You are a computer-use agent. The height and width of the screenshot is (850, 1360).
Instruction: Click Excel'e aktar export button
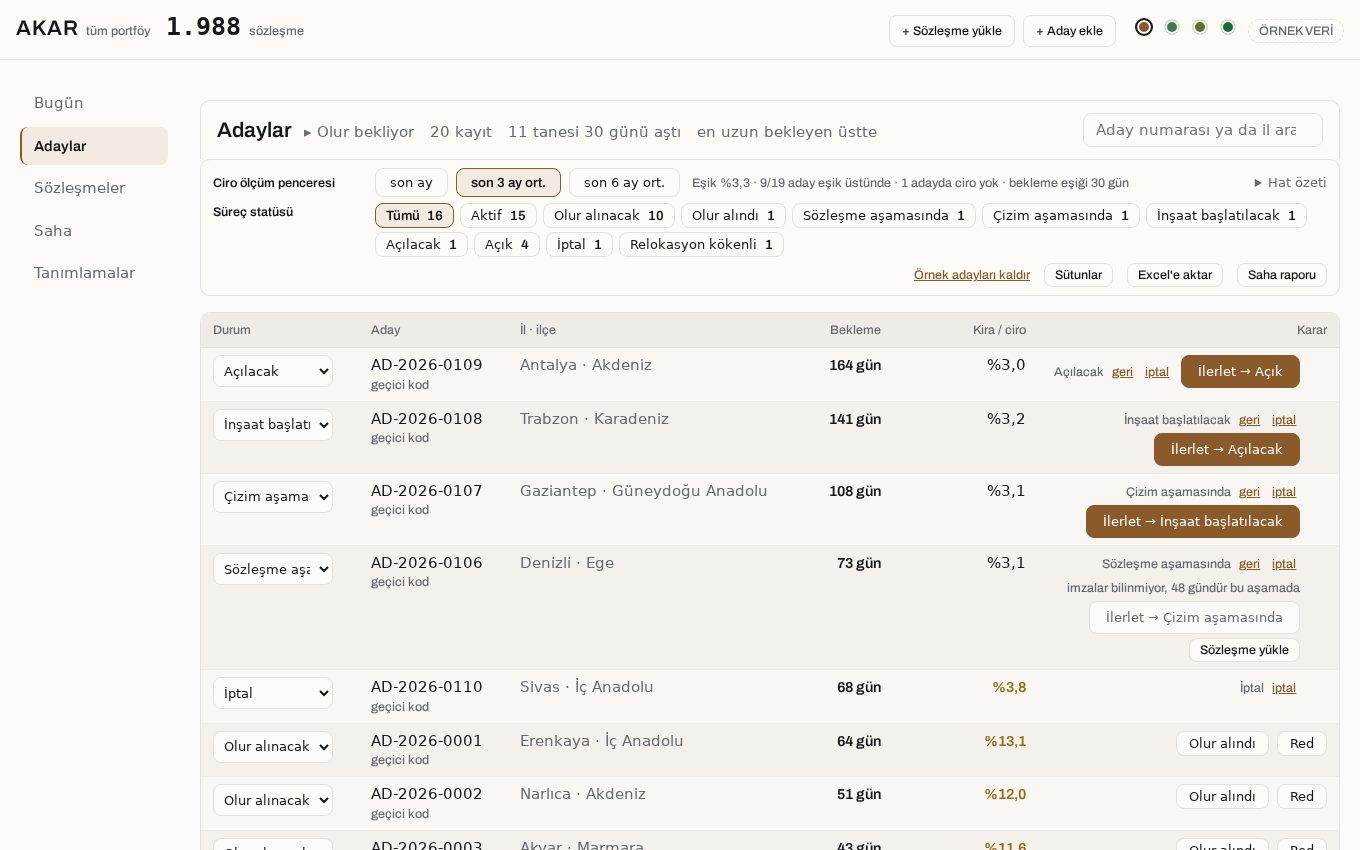[1175, 275]
